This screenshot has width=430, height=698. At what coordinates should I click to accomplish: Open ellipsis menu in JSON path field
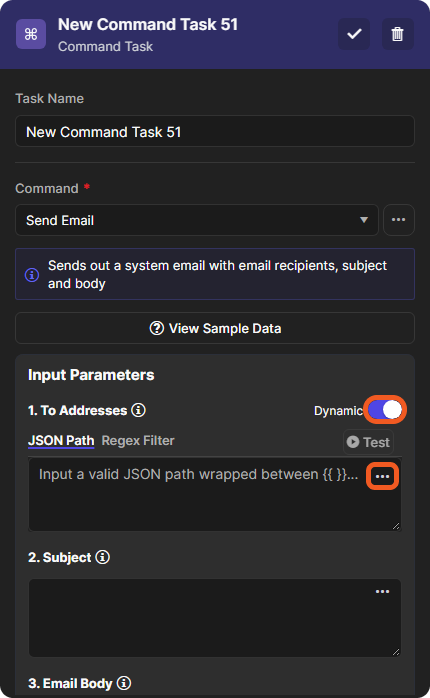point(382,476)
